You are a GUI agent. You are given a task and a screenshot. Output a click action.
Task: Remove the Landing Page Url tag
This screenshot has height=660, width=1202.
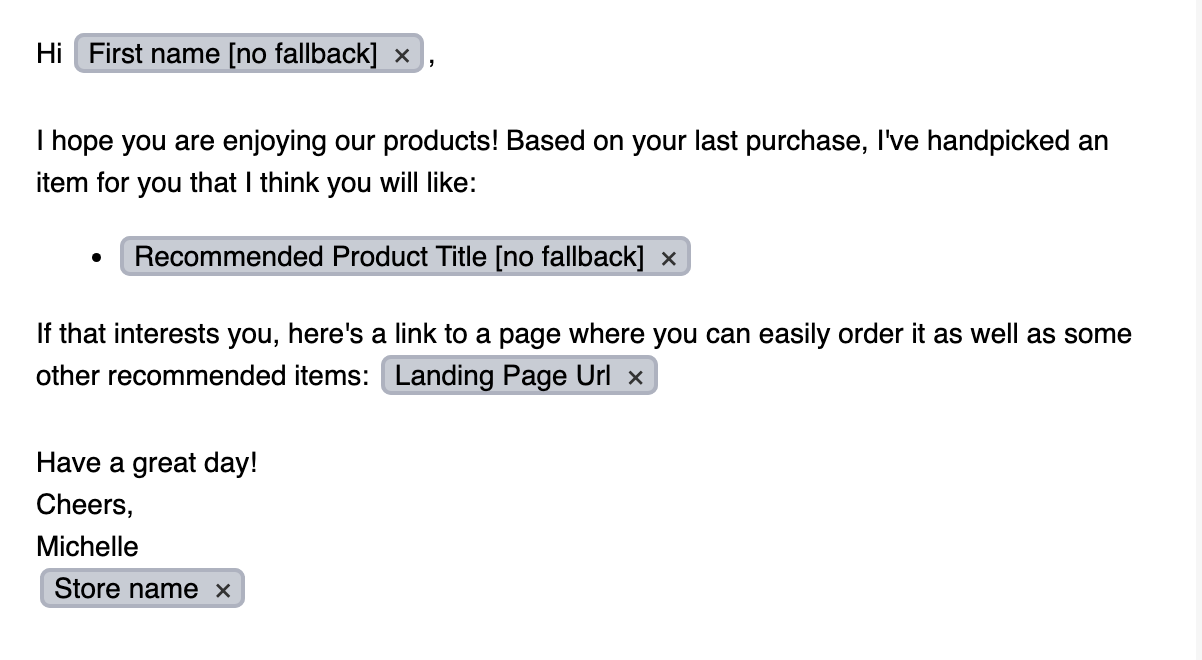635,378
